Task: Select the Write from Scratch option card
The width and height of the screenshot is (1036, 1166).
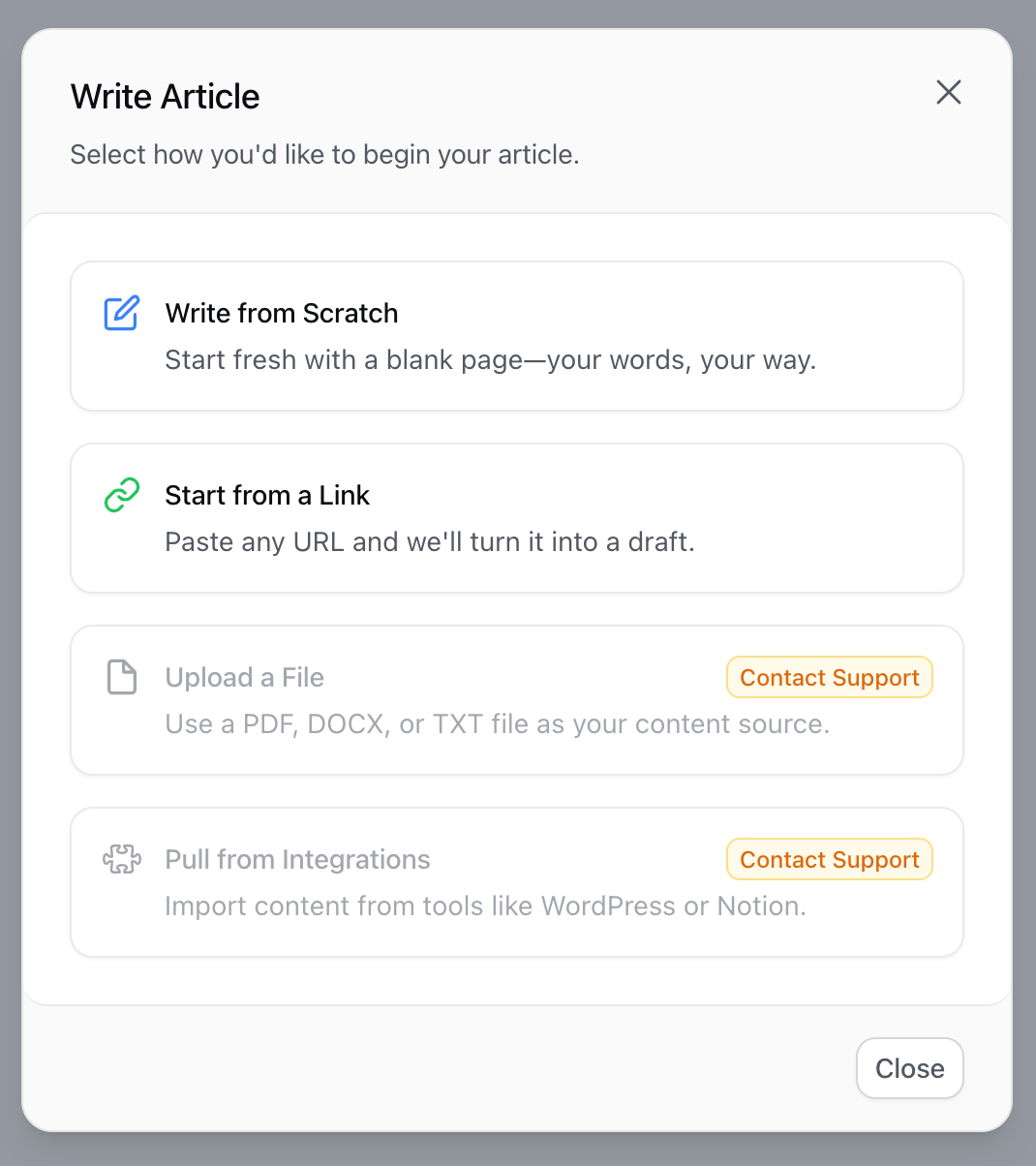Action: pos(517,336)
